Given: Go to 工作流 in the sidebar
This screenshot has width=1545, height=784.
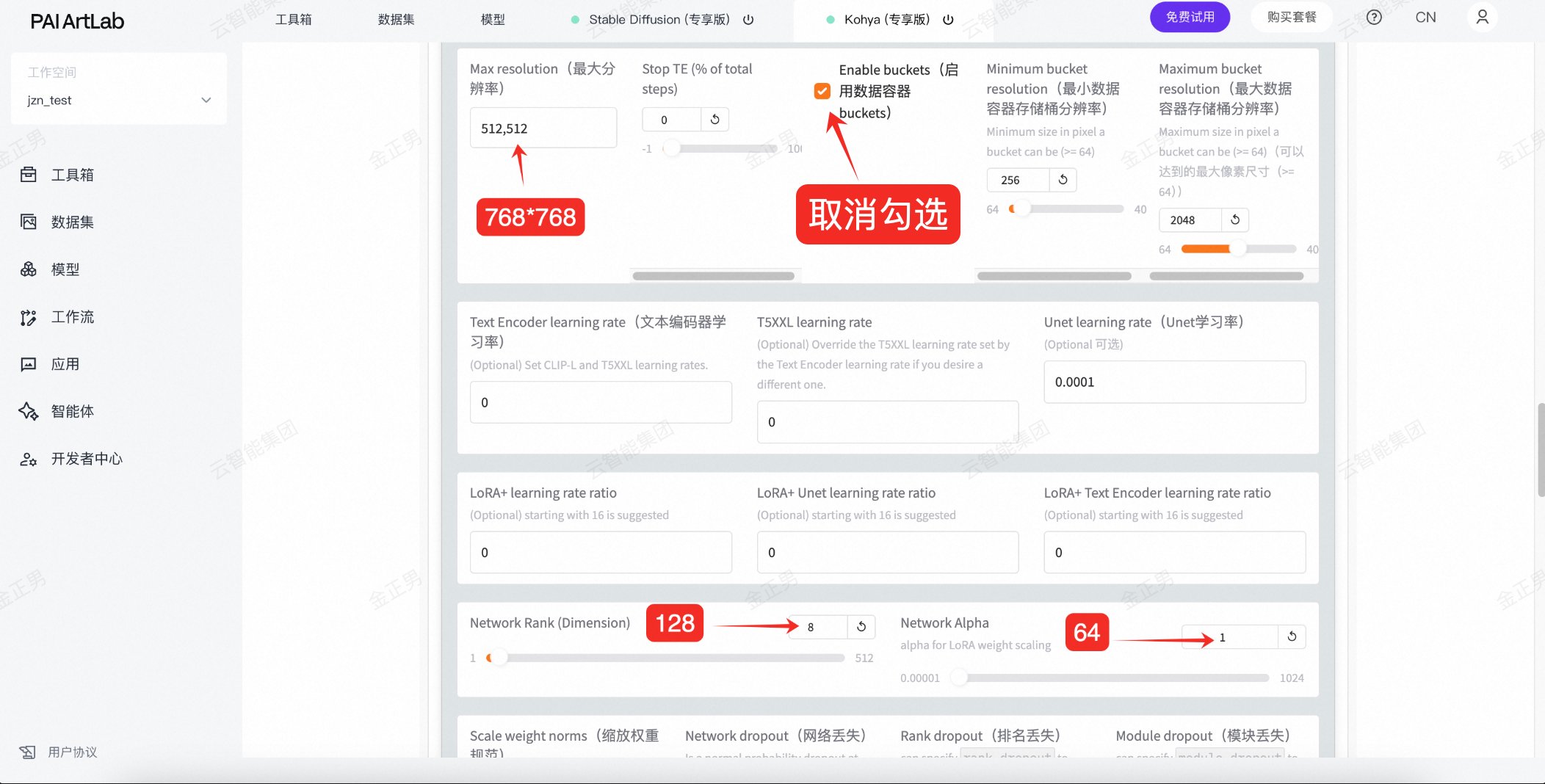Looking at the screenshot, I should 73,317.
